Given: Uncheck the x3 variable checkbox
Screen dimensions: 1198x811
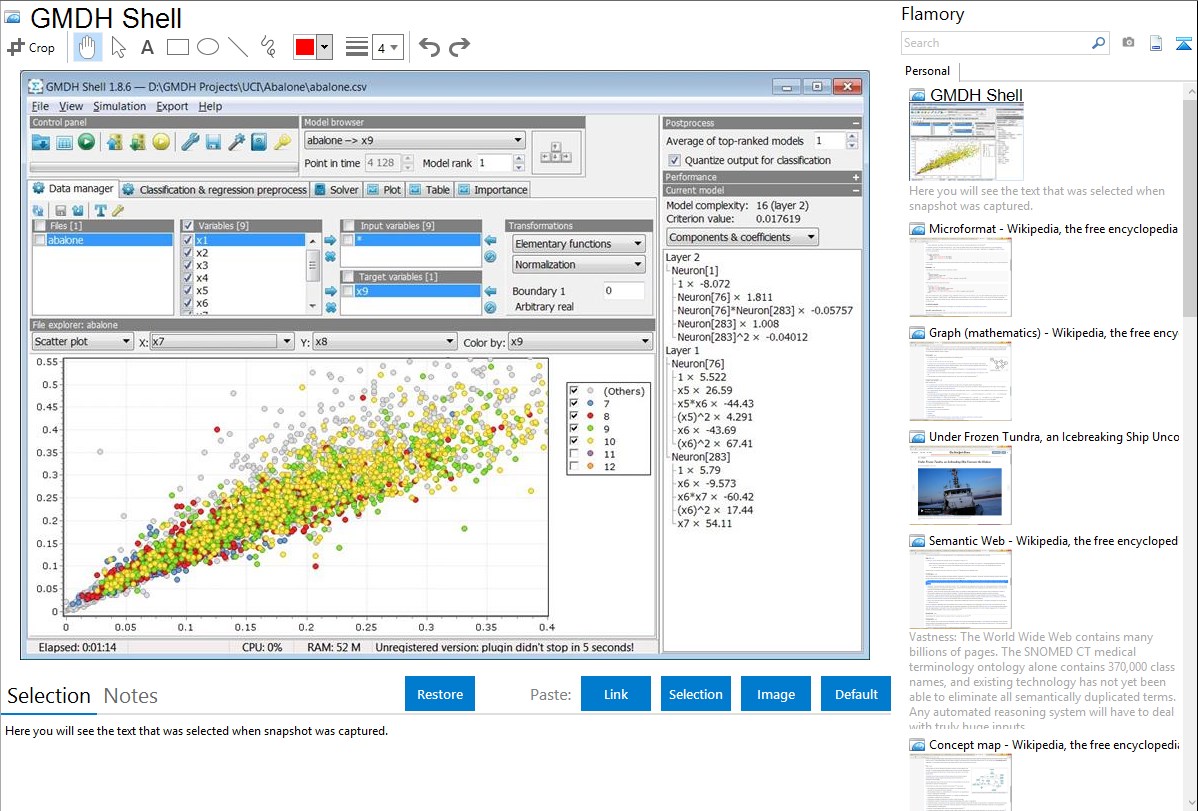Looking at the screenshot, I should (x=187, y=265).
